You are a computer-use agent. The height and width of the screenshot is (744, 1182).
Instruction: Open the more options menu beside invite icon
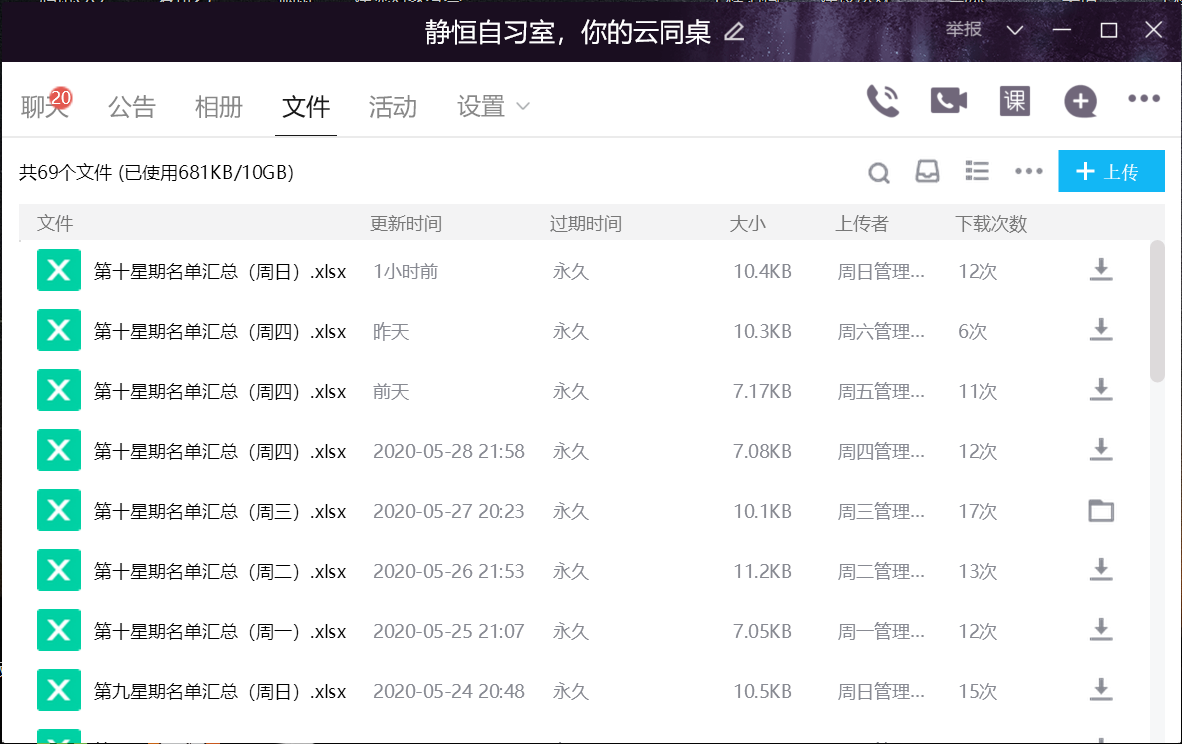[1143, 99]
